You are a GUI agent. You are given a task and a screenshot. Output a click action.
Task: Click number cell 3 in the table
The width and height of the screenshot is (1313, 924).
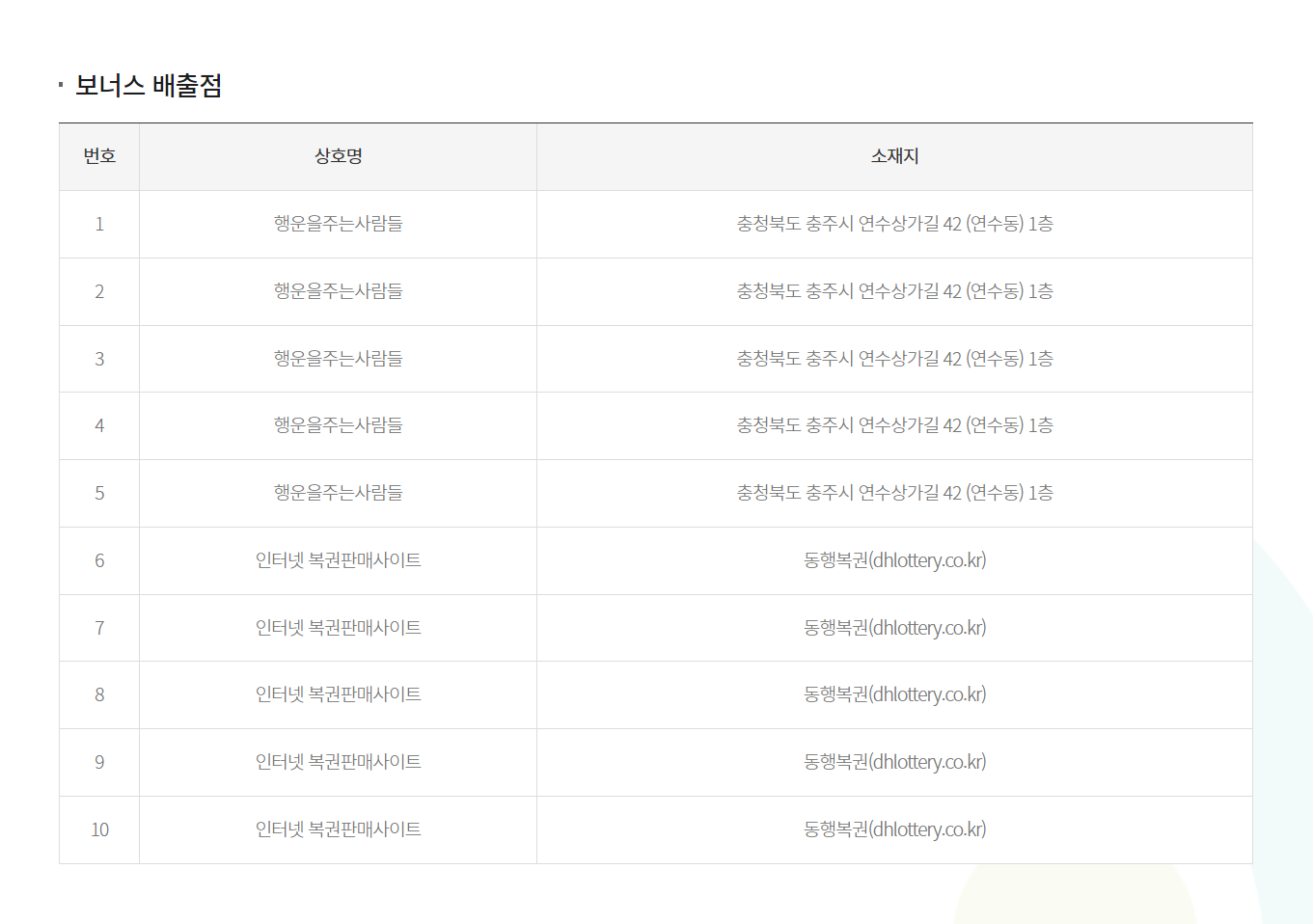(99, 359)
